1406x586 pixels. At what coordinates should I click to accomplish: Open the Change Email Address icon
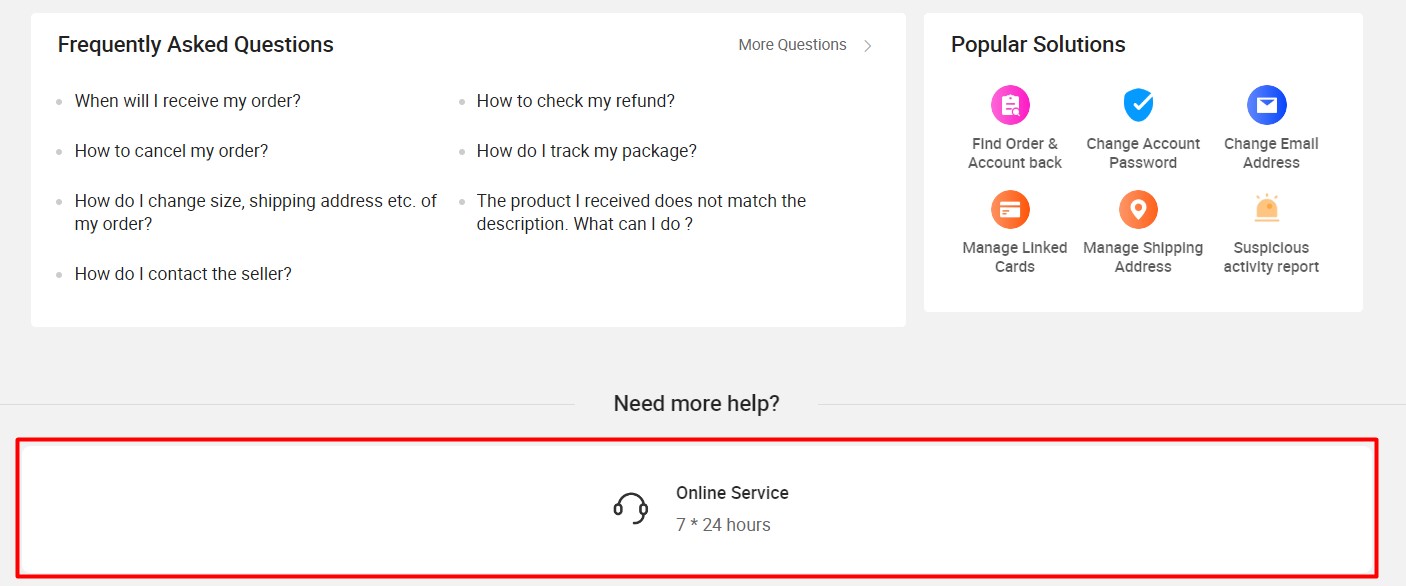click(x=1268, y=104)
